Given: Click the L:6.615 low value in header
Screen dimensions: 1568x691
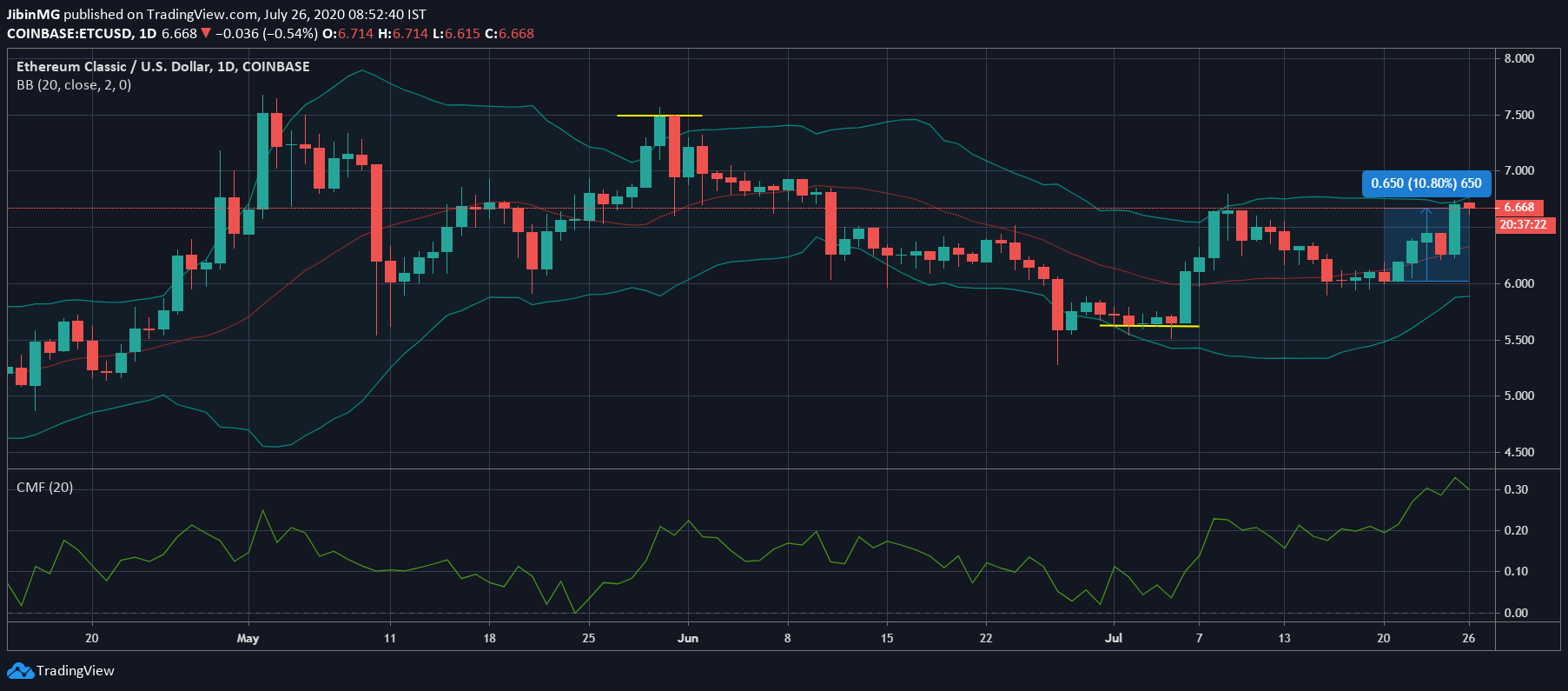Looking at the screenshot, I should (456, 34).
